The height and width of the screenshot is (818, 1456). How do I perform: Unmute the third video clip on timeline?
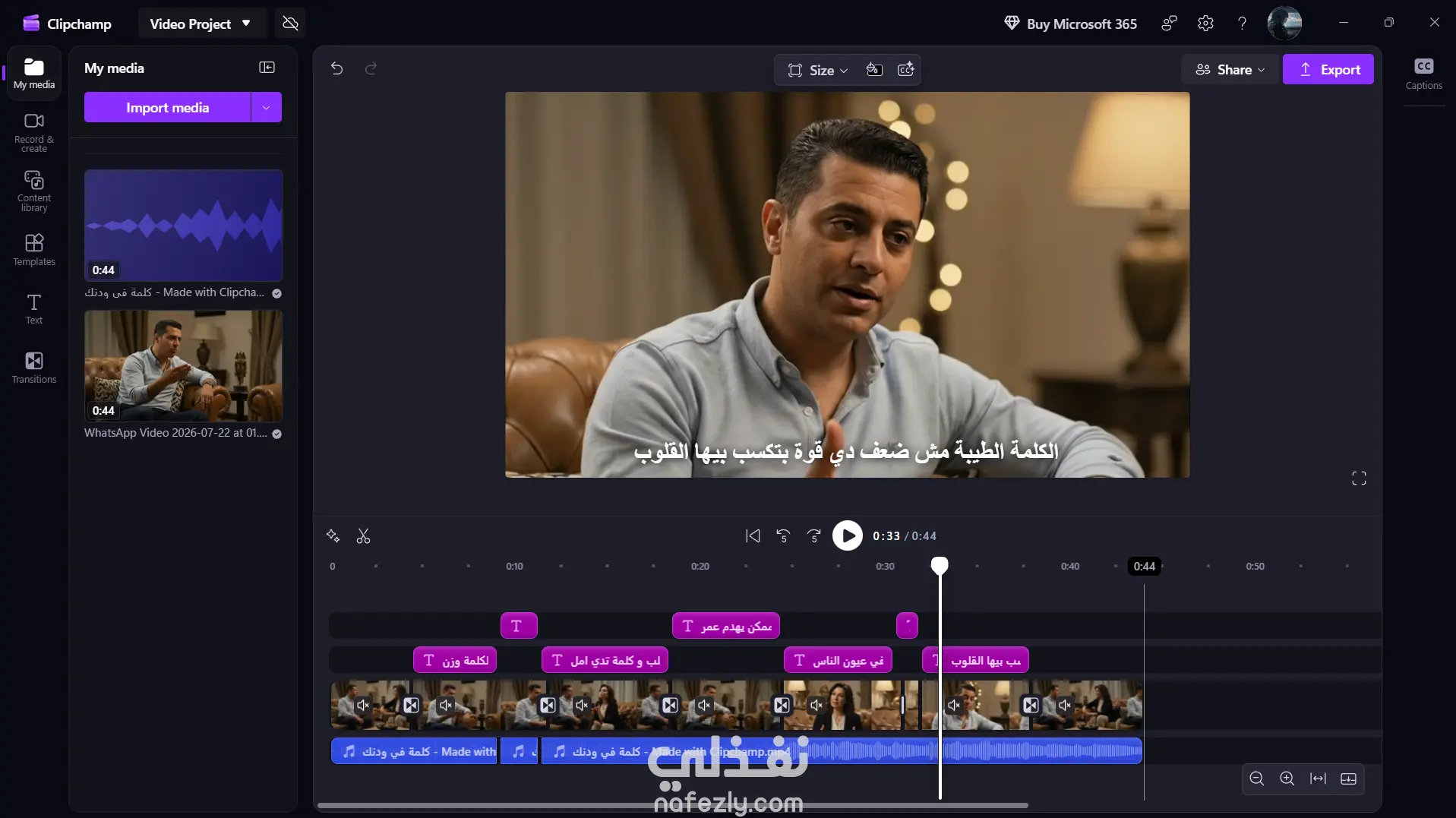pos(582,705)
